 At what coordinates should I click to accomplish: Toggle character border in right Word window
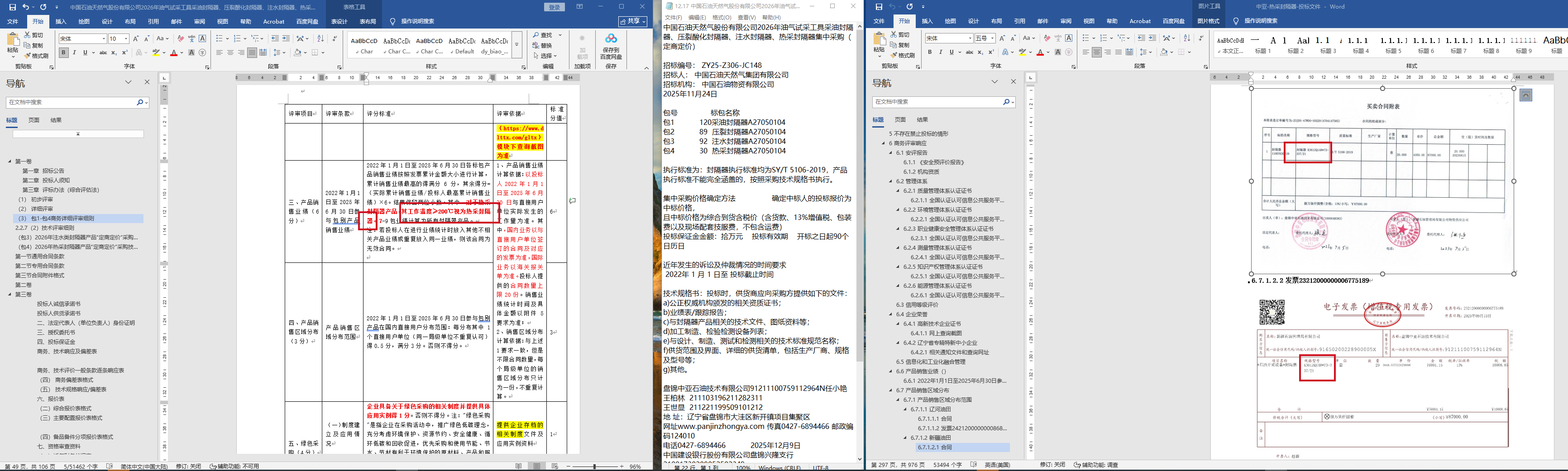point(1069,38)
